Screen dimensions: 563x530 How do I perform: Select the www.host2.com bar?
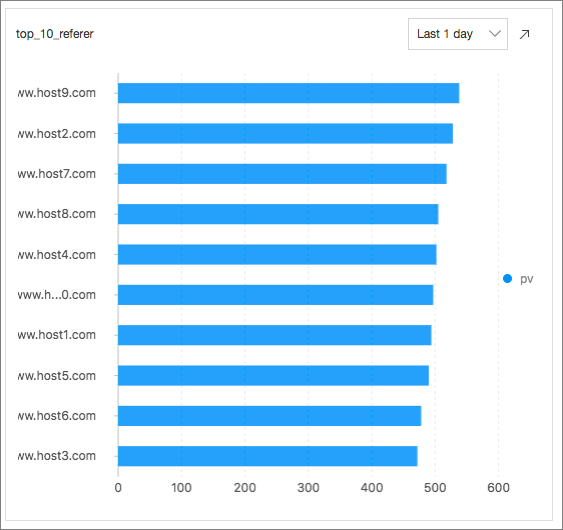click(x=285, y=134)
